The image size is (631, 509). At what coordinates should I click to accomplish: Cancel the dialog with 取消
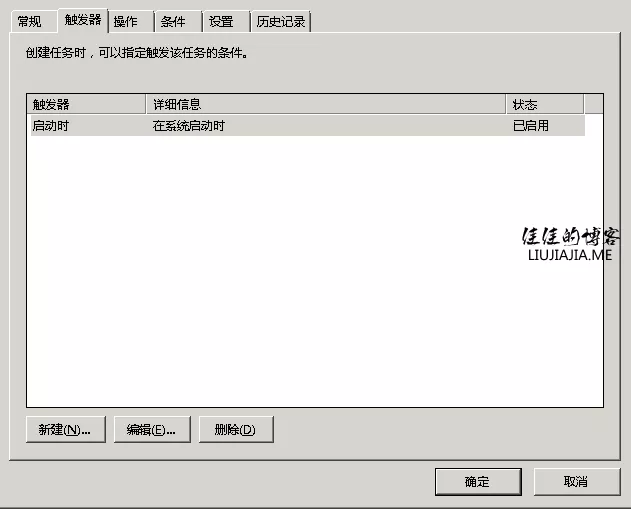click(576, 482)
